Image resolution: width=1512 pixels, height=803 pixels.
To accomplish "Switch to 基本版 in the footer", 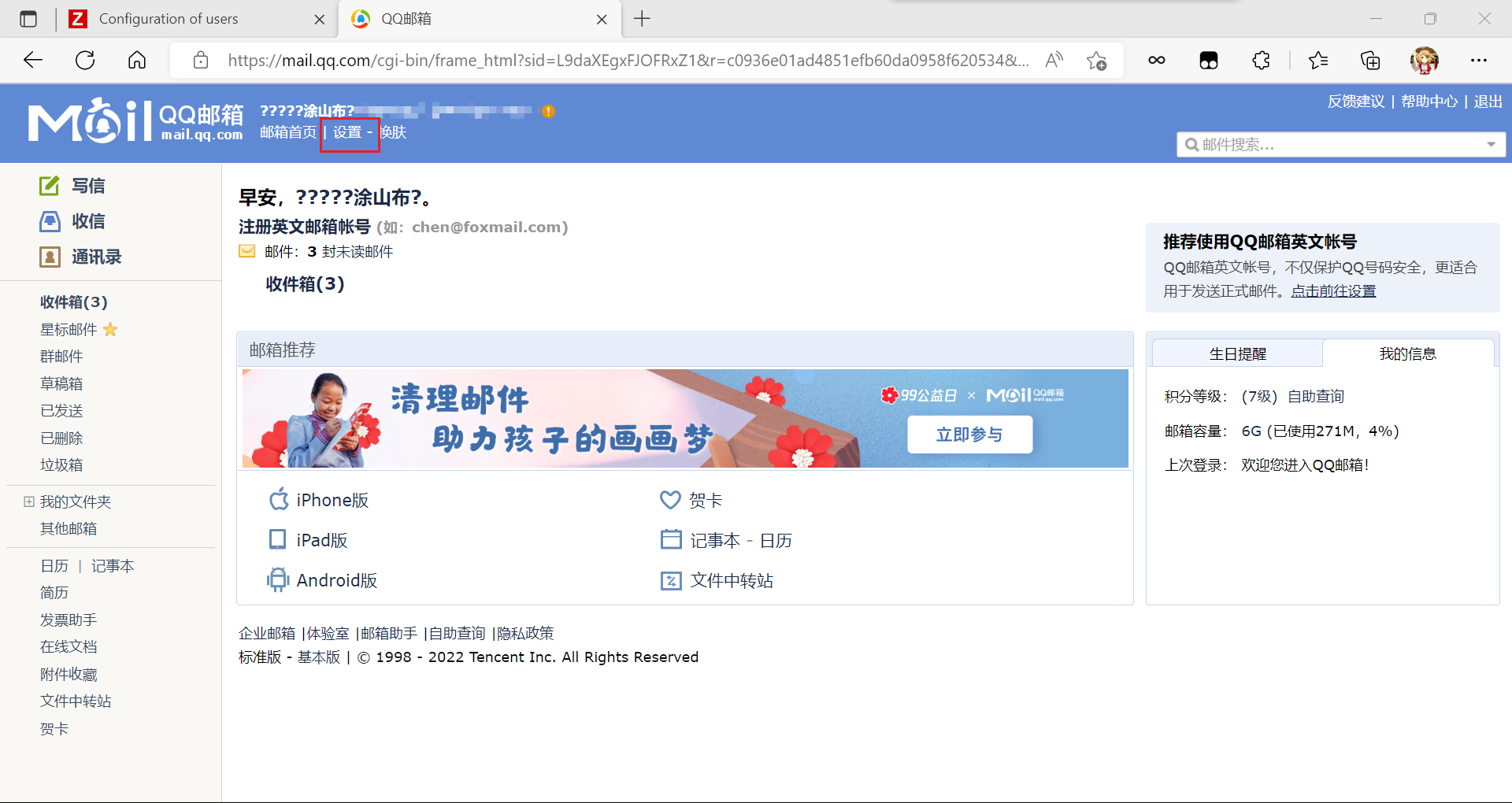I will [319, 657].
